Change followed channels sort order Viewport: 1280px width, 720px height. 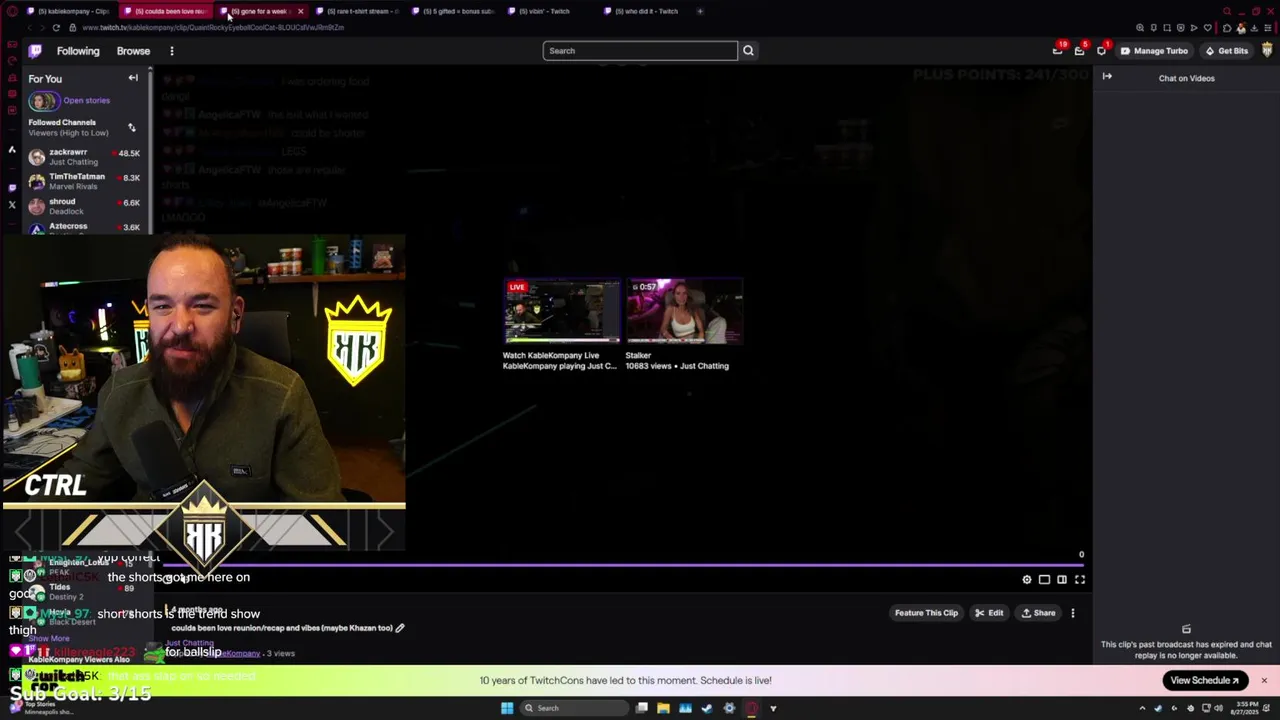(x=131, y=128)
